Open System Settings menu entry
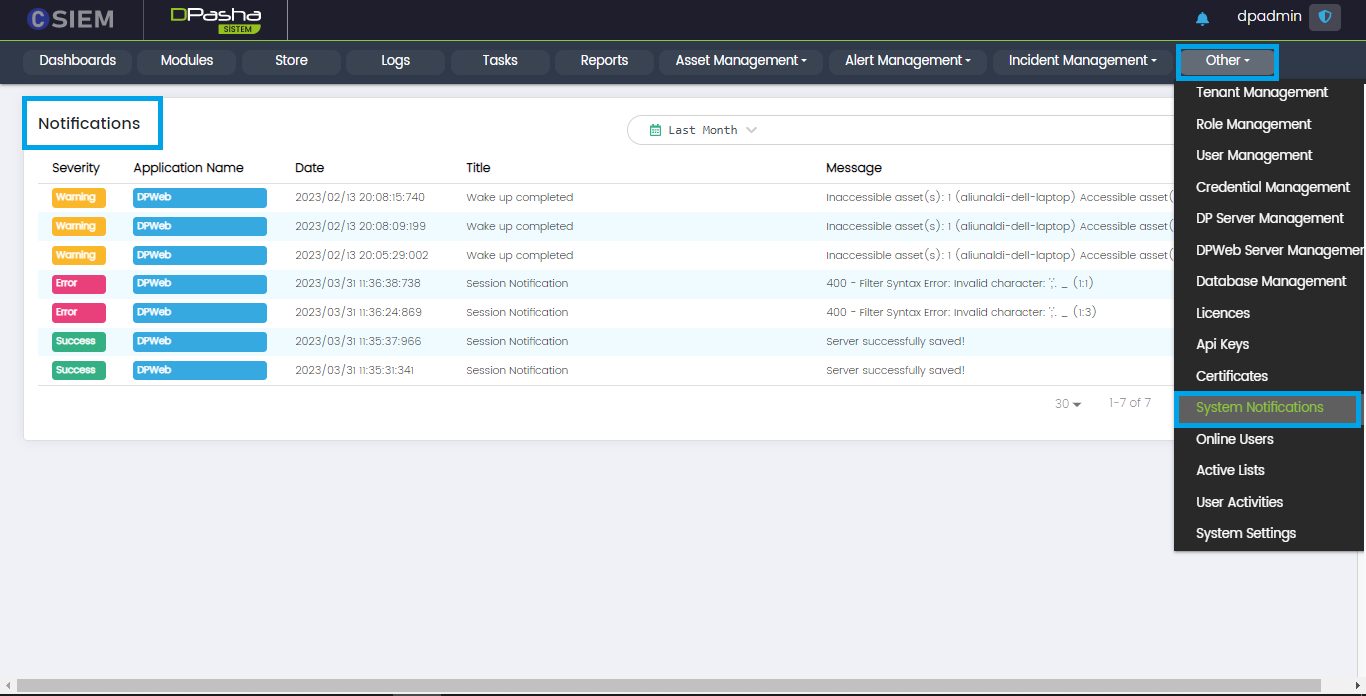 tap(1245, 534)
